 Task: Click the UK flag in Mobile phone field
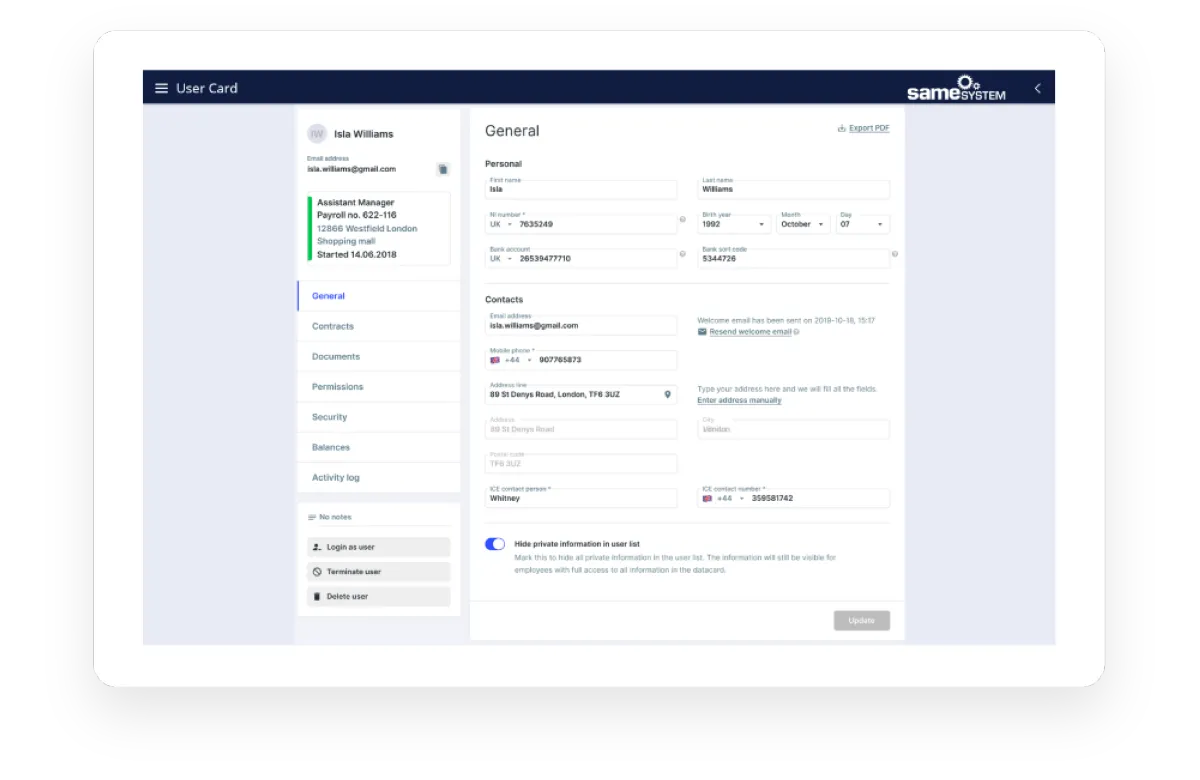pos(495,360)
